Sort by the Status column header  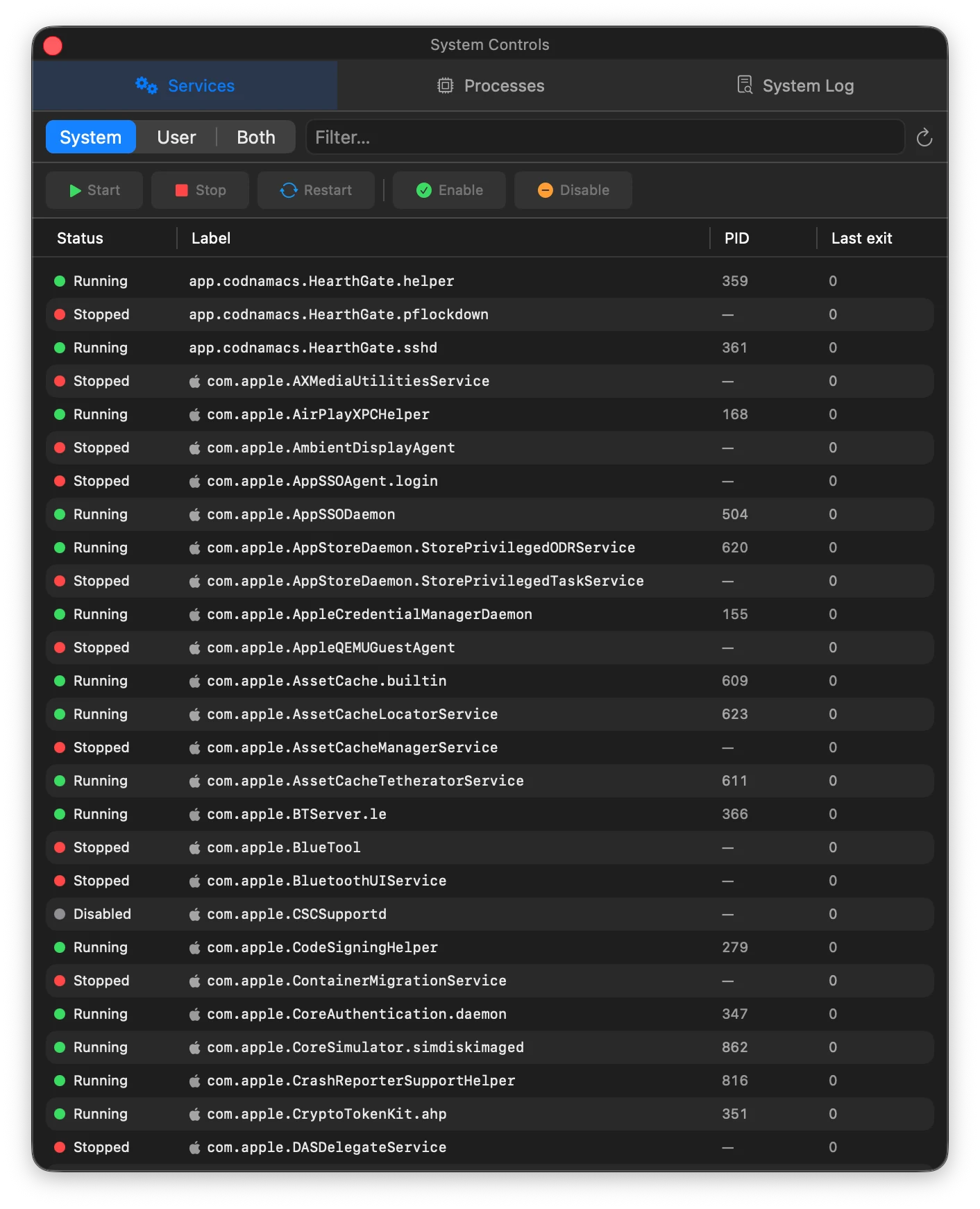(x=80, y=238)
